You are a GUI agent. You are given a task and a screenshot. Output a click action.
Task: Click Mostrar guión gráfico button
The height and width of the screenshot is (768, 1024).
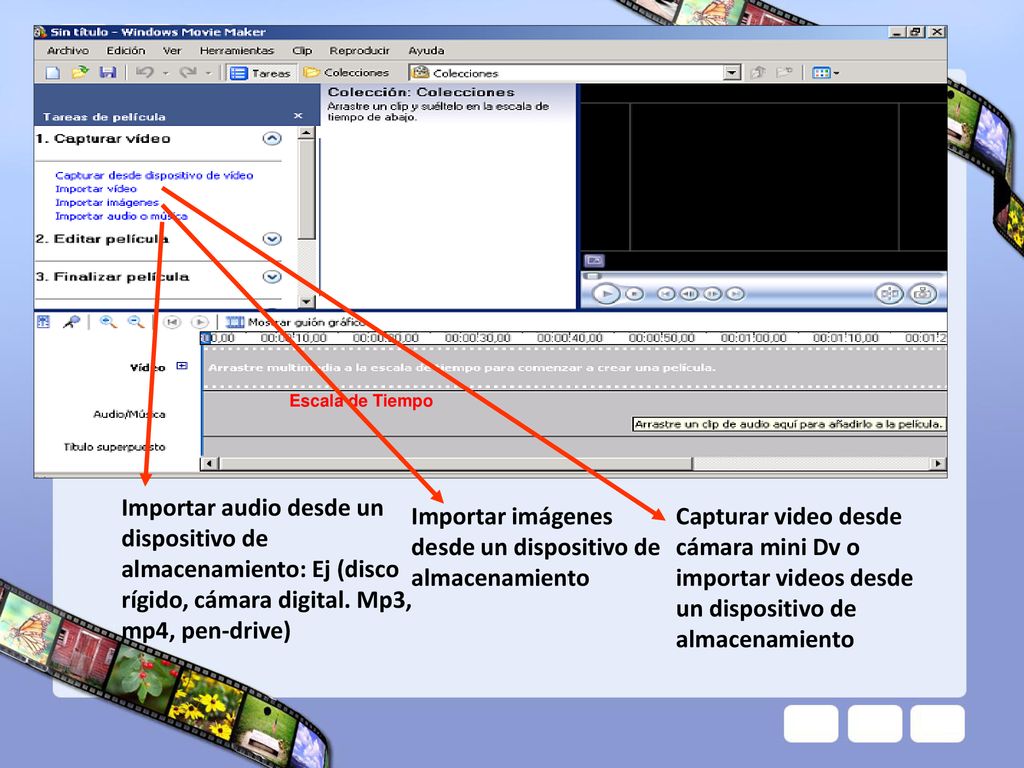[295, 322]
